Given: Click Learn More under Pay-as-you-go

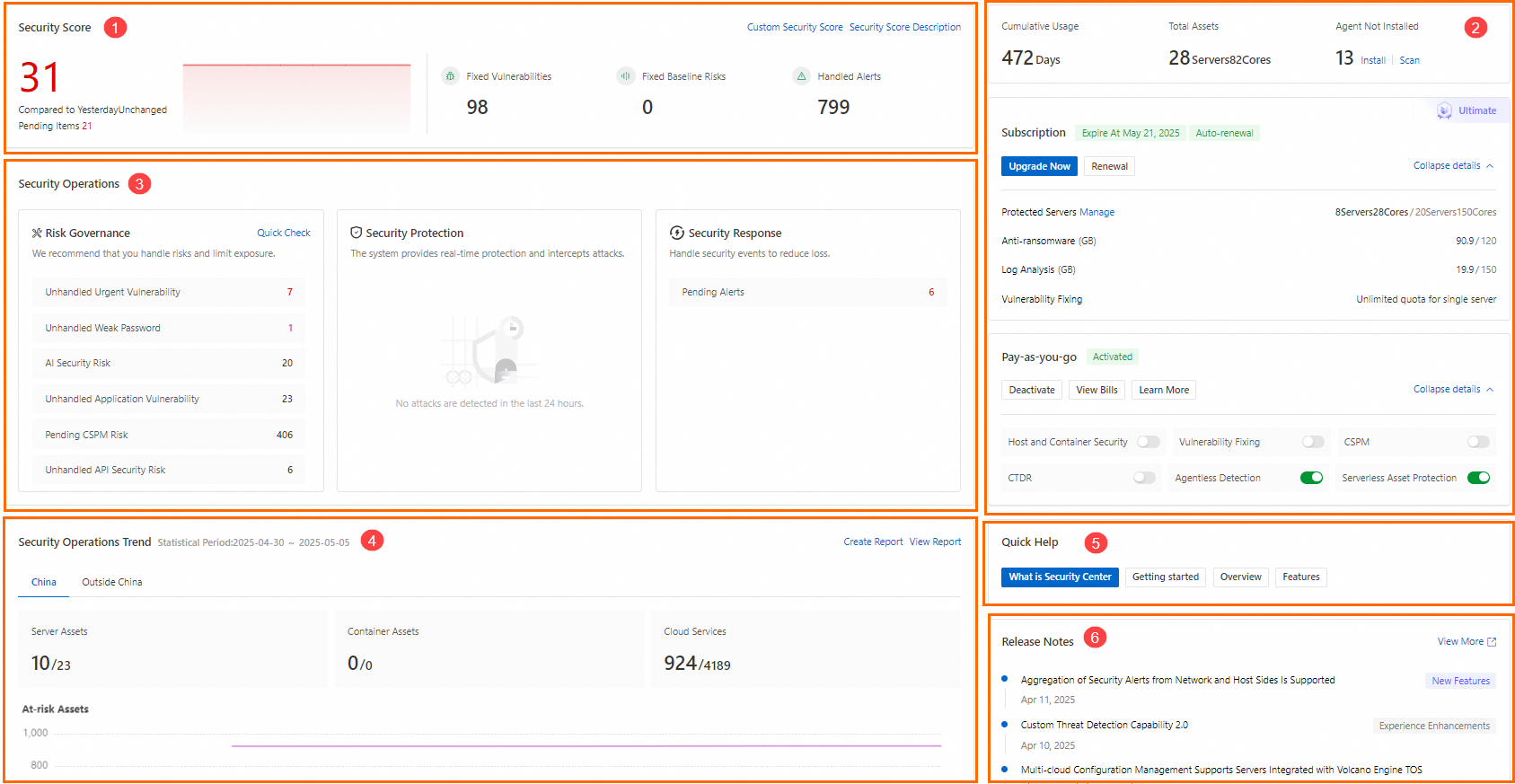Looking at the screenshot, I should click(x=1164, y=390).
